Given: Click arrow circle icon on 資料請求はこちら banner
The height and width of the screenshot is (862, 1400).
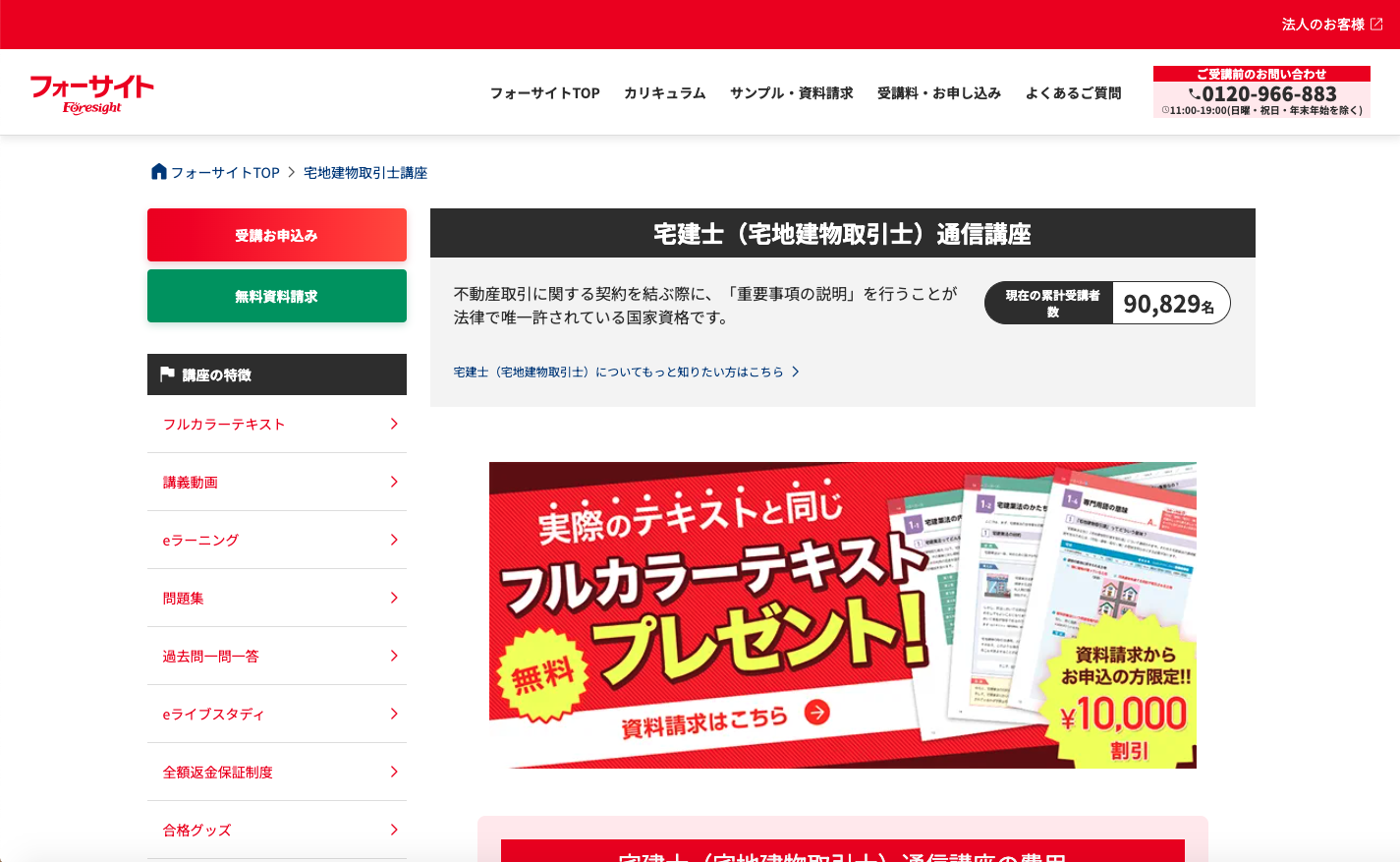Looking at the screenshot, I should click(816, 712).
